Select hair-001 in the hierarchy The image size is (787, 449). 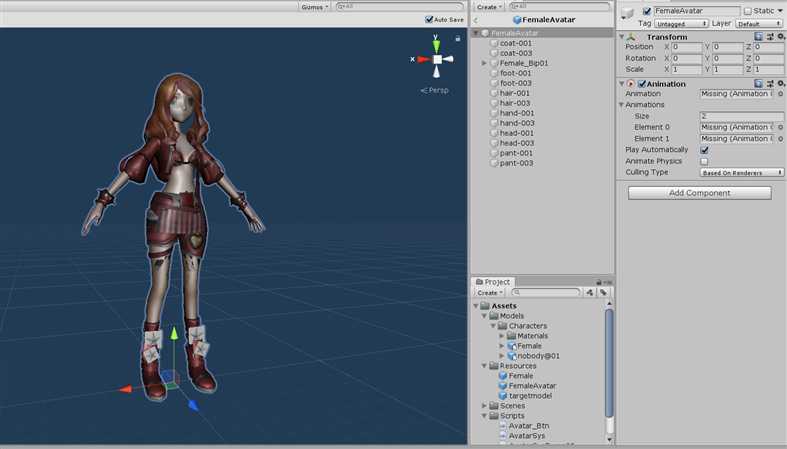(x=515, y=93)
